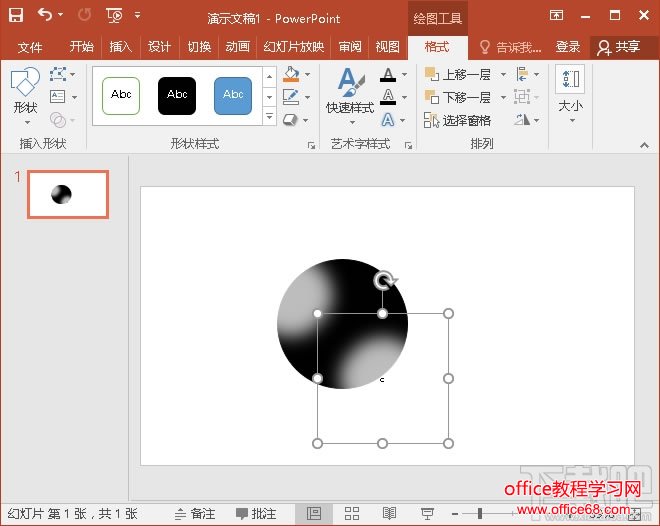Click the Save icon in quick access toolbar
The width and height of the screenshot is (660, 526).
[16, 15]
